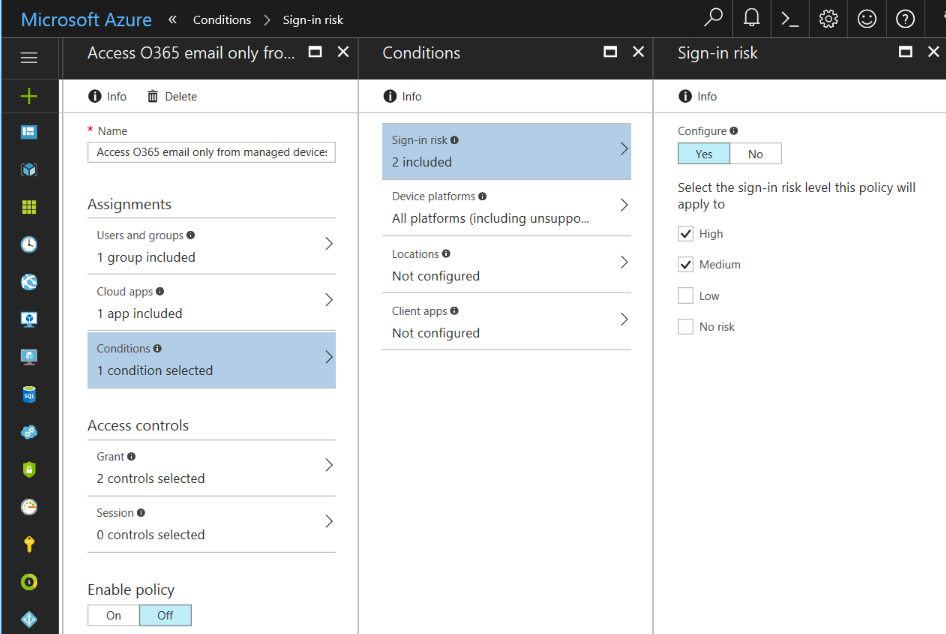Open the Cloud Shell icon in top bar
Viewport: 946px width, 634px height.
pyautogui.click(x=790, y=19)
